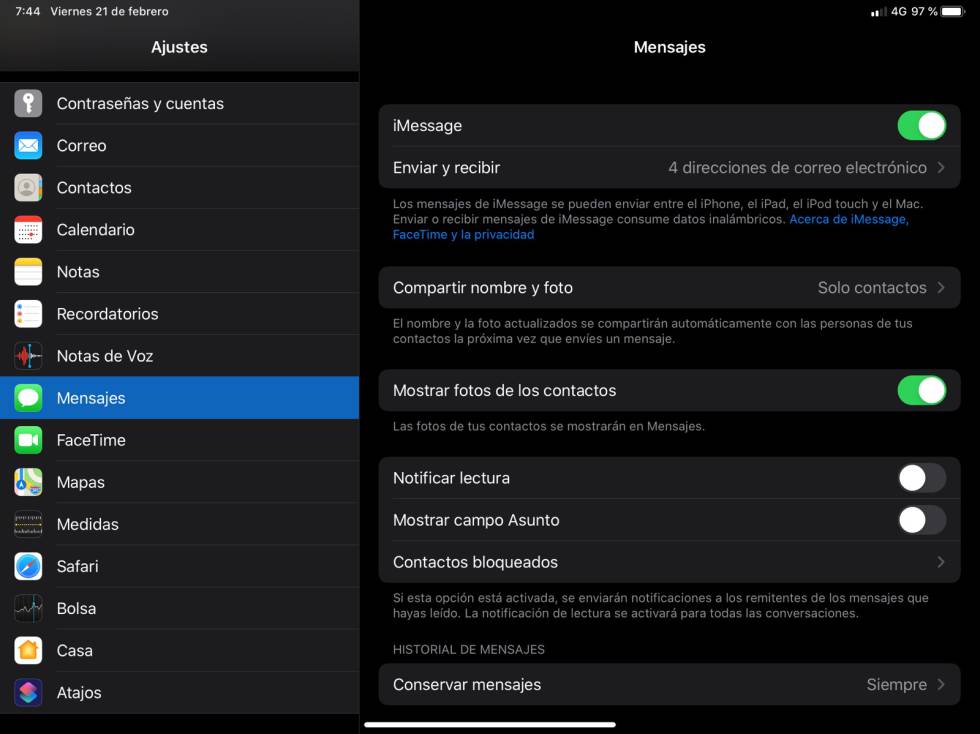Tap the Contraseñas y cuentas key icon
980x734 pixels.
point(28,103)
